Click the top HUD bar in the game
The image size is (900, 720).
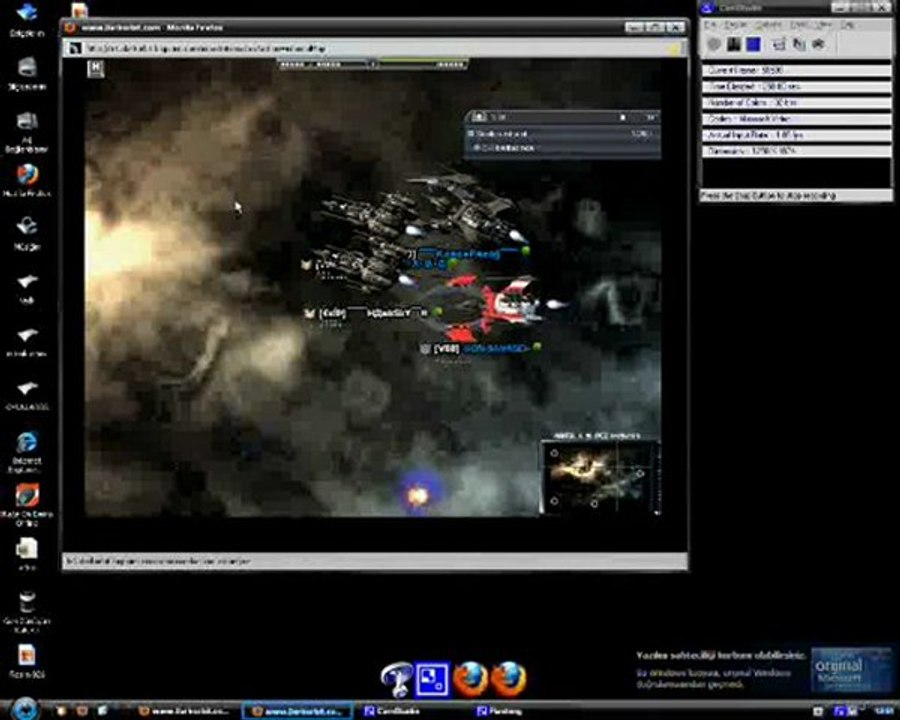(374, 64)
